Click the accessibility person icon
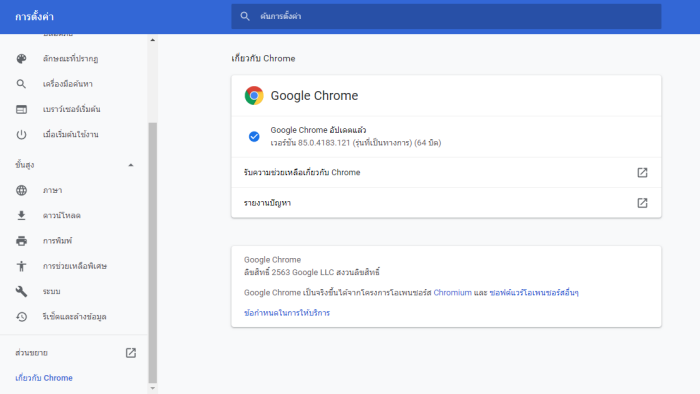700x394 pixels. point(21,266)
